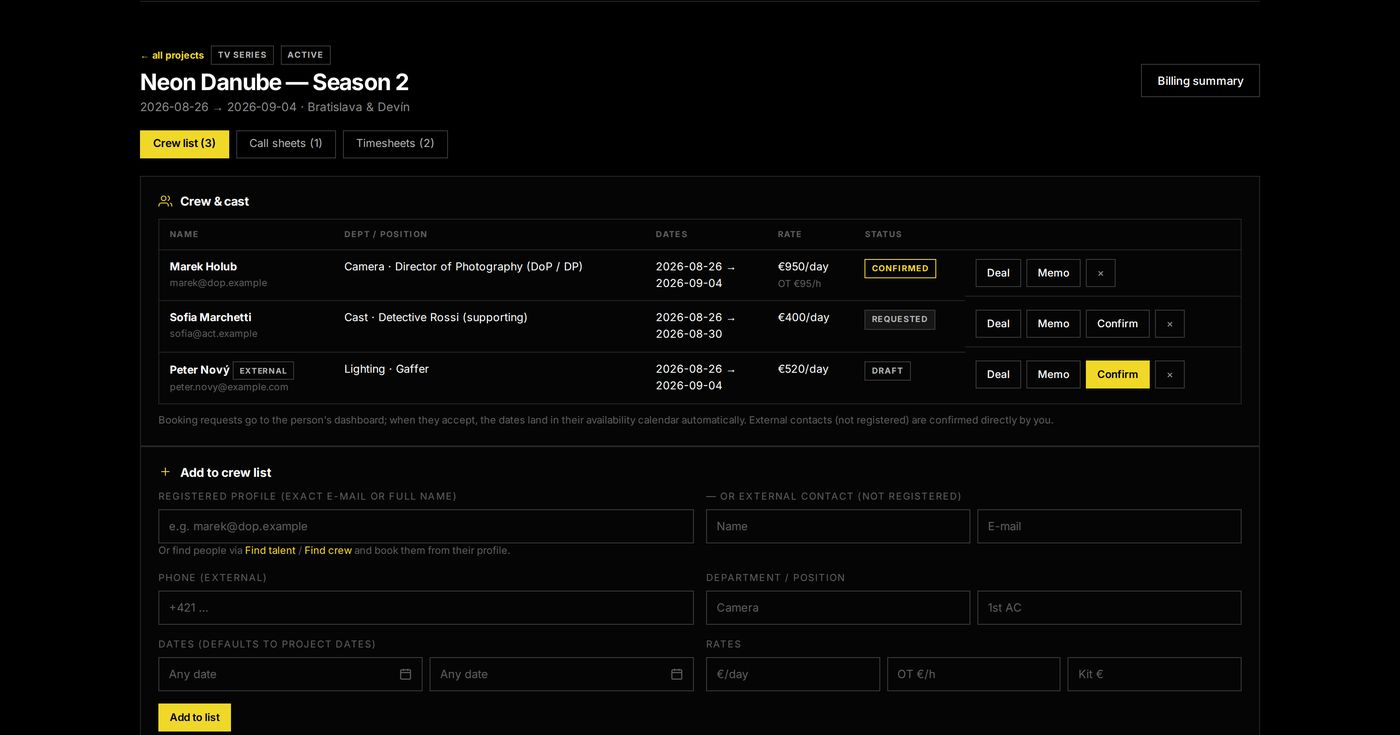
Task: Open Memo for Sofia Marchetti
Action: point(1053,324)
